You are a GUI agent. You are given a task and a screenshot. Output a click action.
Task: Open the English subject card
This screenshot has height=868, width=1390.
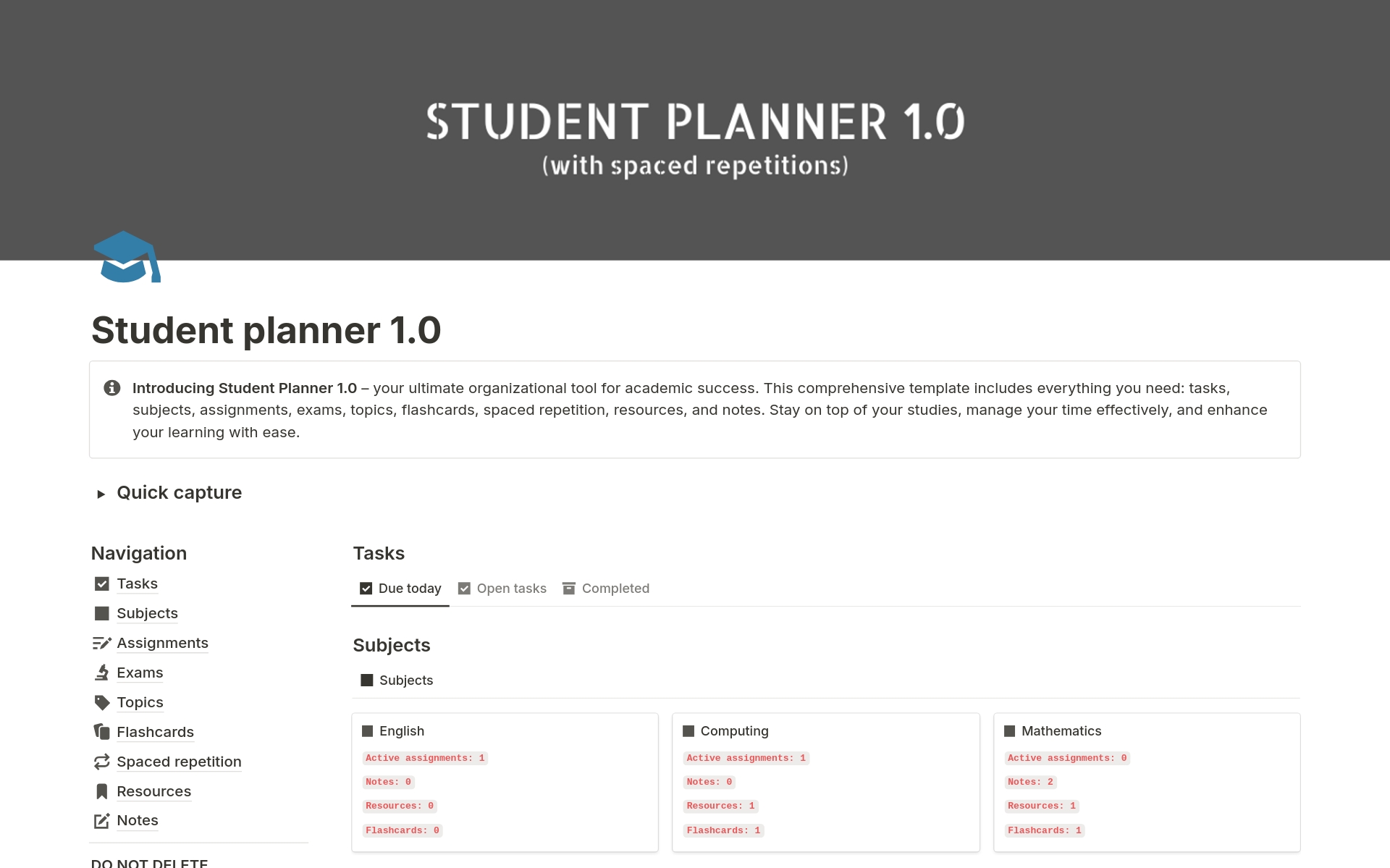tap(402, 731)
